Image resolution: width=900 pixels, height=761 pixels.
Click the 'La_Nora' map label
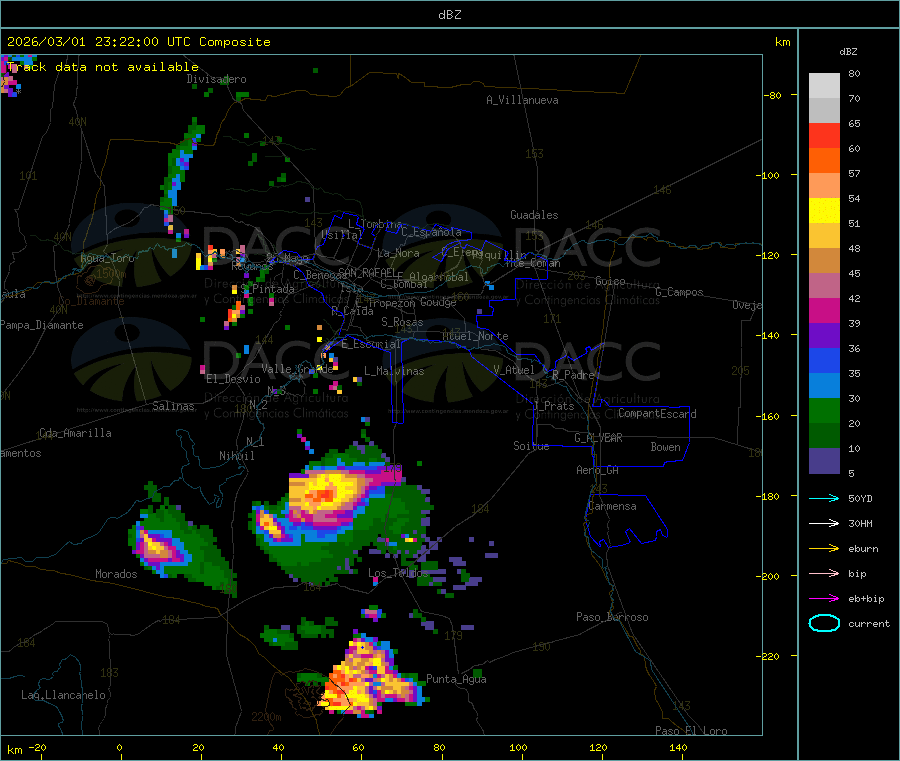point(398,253)
